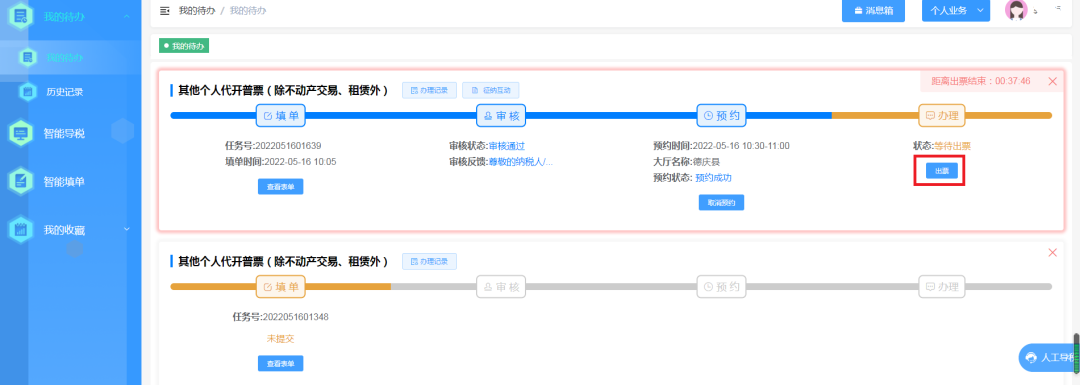Click the 等待出票 status text
This screenshot has height=385, width=1080.
[x=953, y=146]
